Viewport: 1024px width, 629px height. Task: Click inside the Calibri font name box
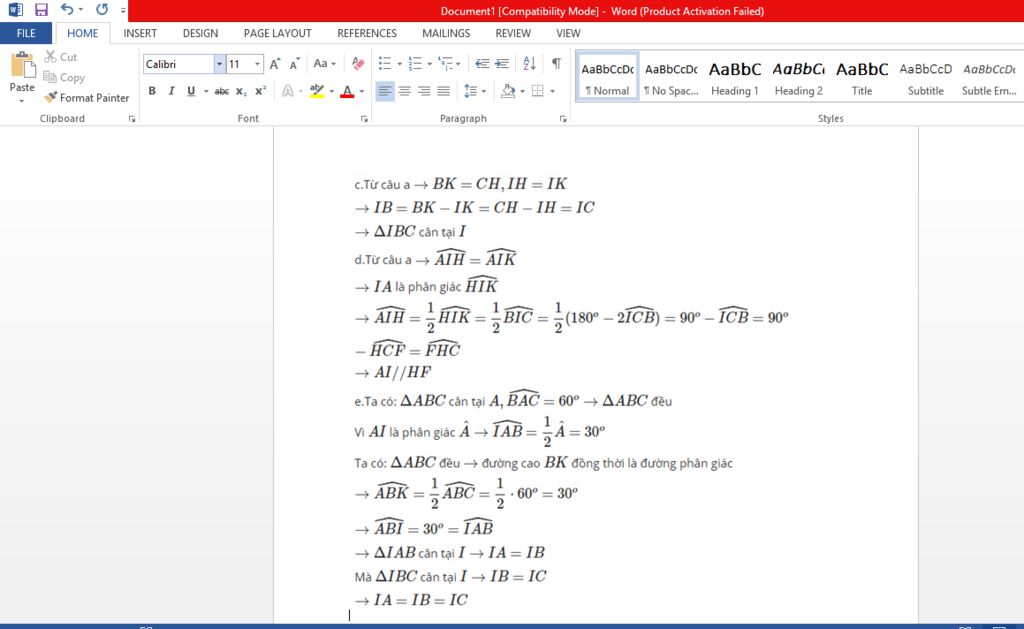(179, 64)
